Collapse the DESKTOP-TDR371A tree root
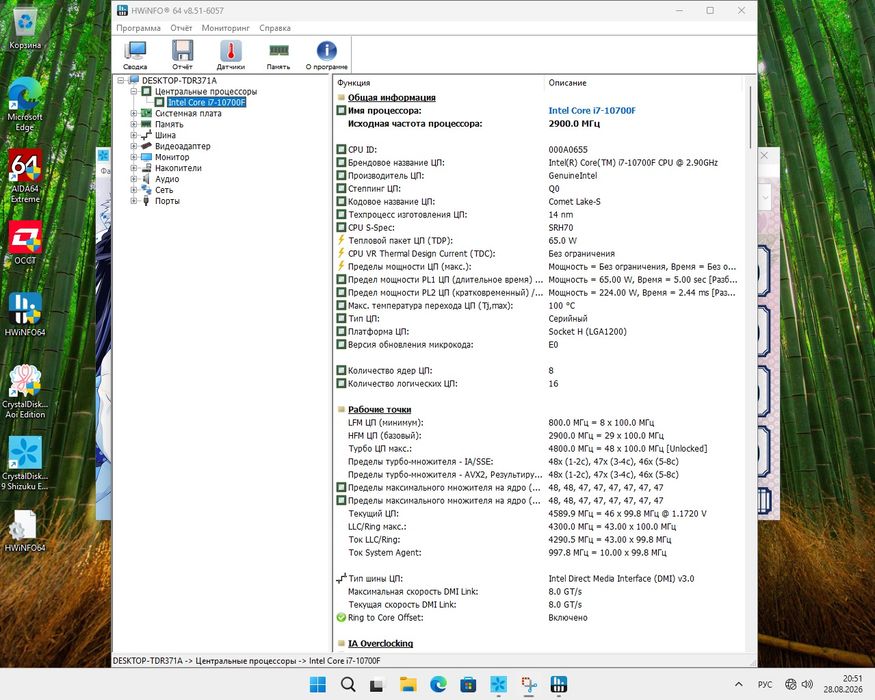Screen dimensions: 875x700 coord(121,80)
